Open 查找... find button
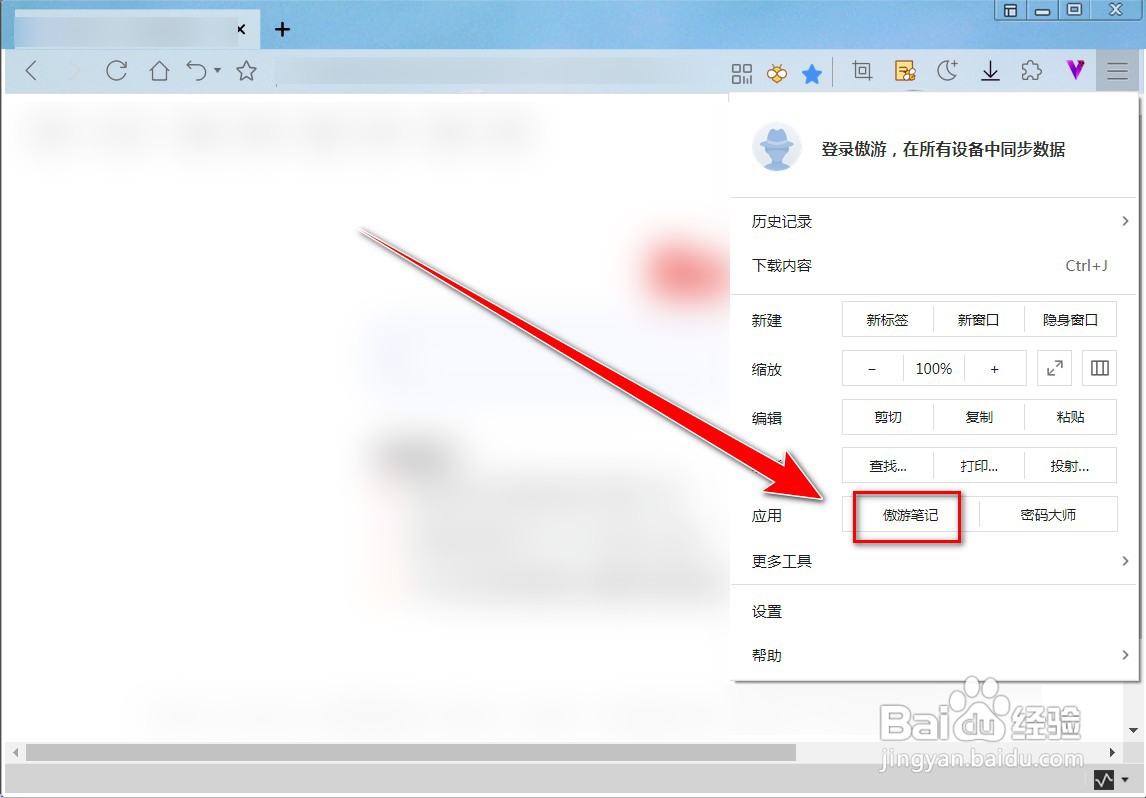Image resolution: width=1146 pixels, height=798 pixels. coord(887,466)
